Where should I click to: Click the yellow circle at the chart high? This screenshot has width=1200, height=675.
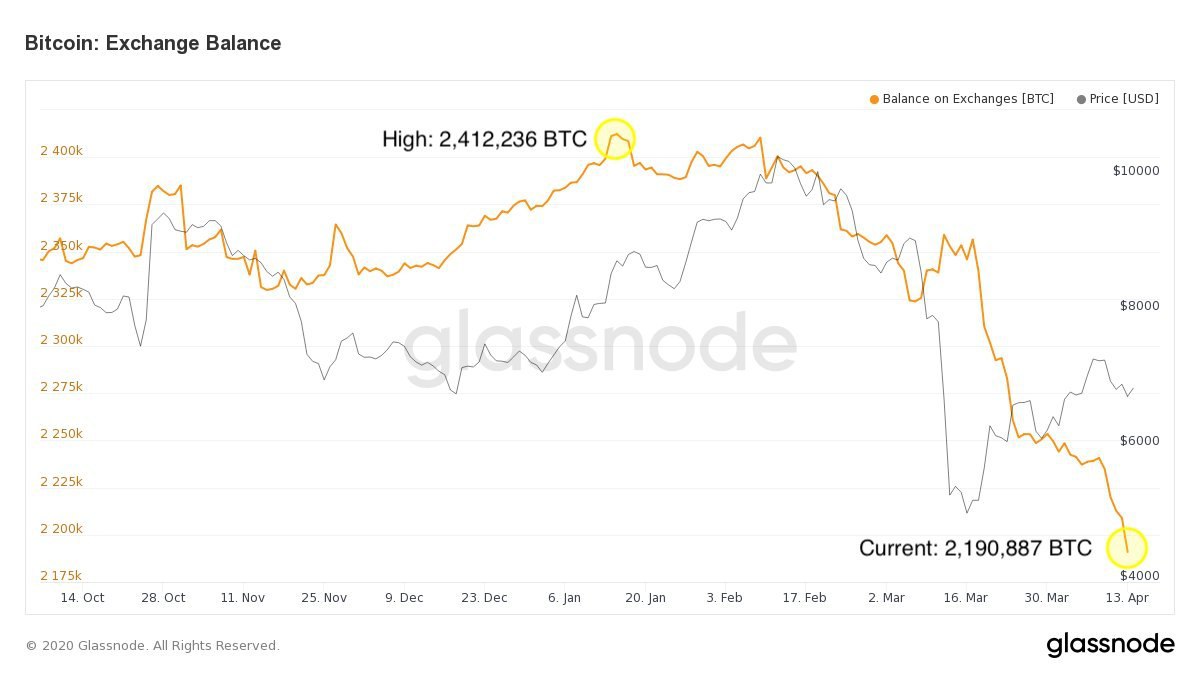click(615, 139)
